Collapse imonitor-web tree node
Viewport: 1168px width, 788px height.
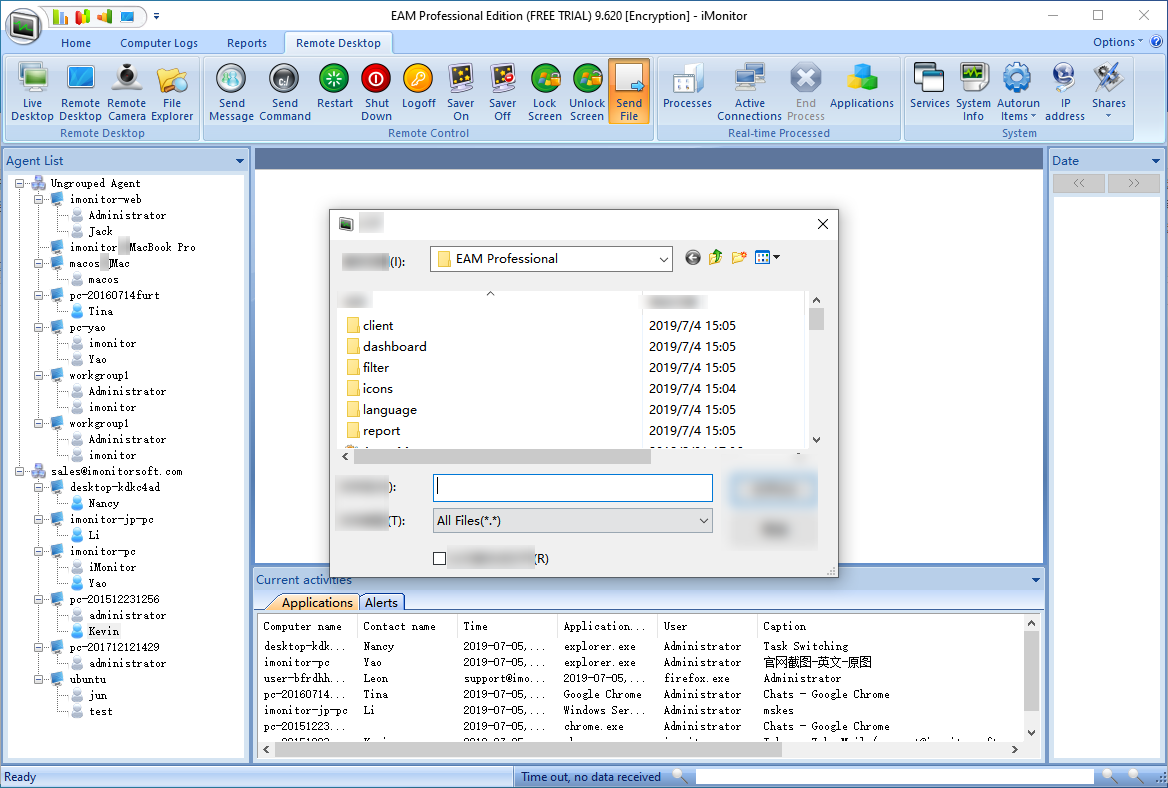(x=38, y=200)
